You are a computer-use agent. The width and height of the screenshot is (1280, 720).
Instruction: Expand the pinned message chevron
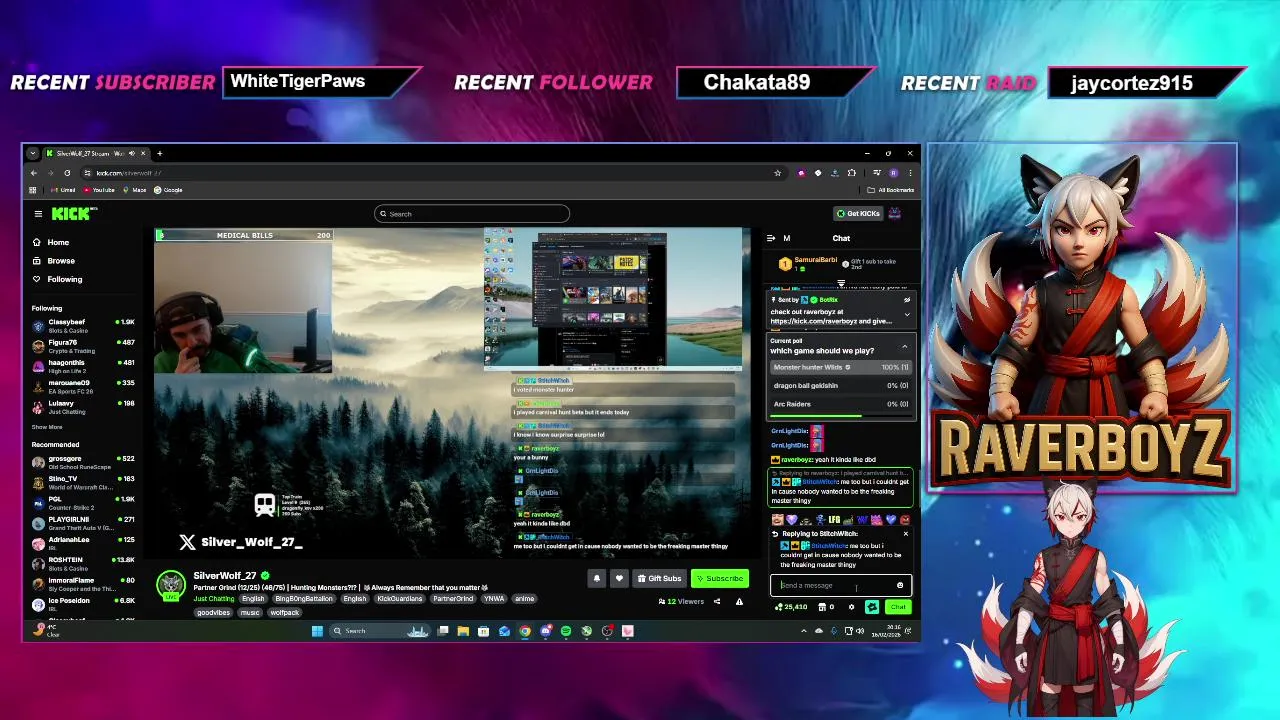pyautogui.click(x=907, y=315)
